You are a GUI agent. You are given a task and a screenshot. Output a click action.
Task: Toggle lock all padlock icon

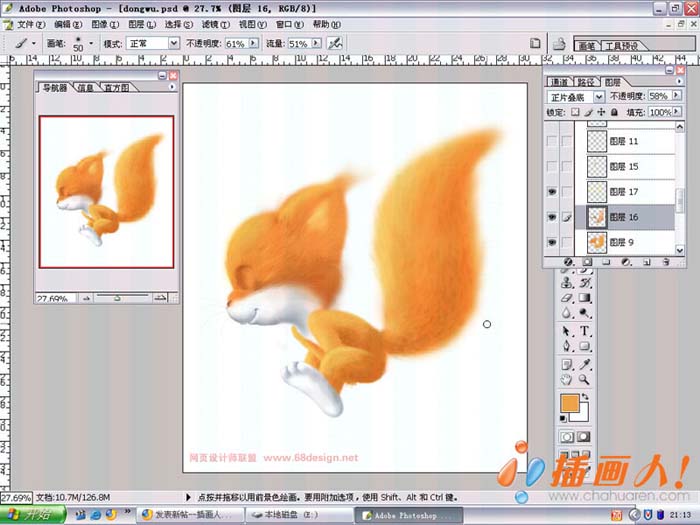point(615,112)
